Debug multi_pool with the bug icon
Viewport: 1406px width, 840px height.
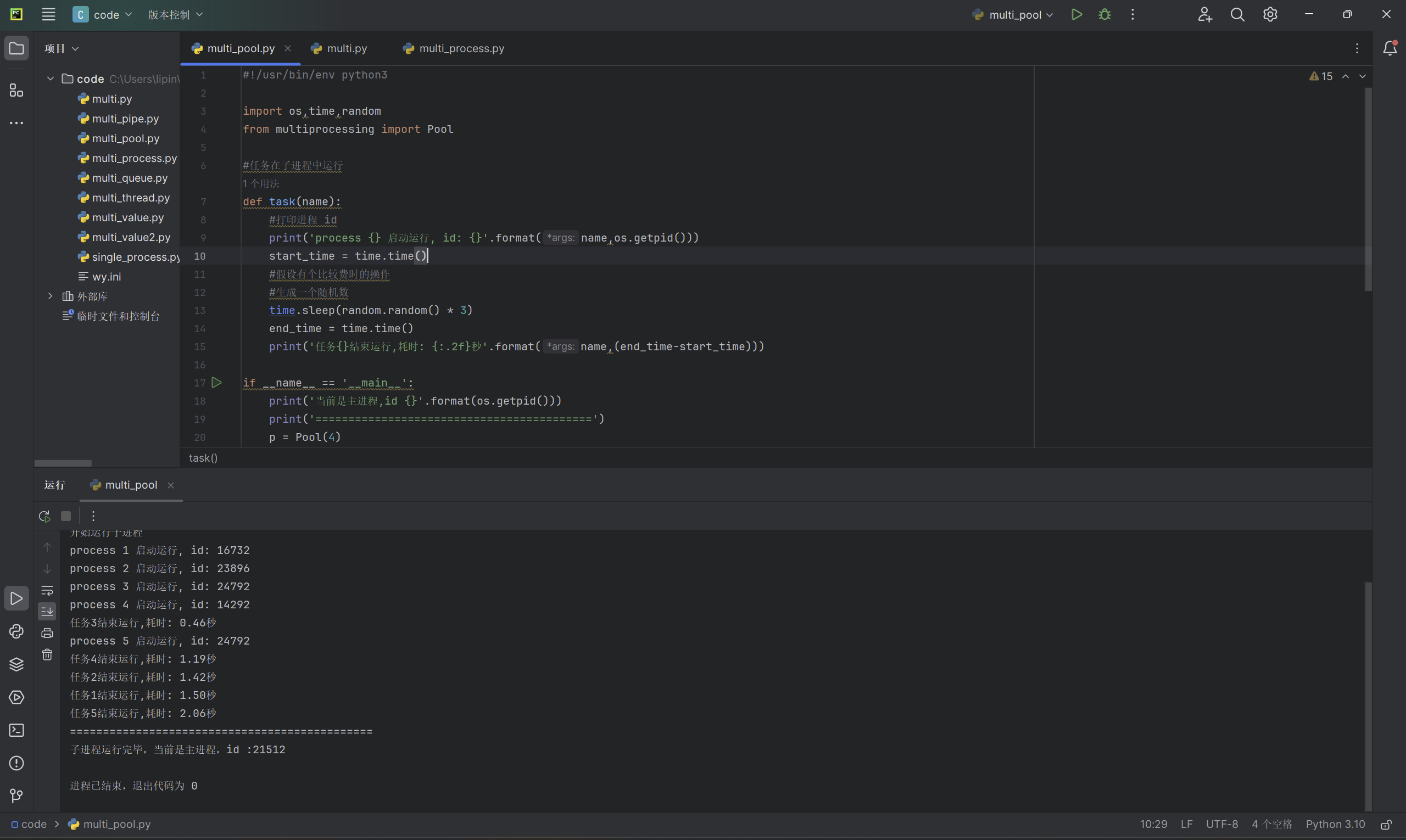(1104, 15)
